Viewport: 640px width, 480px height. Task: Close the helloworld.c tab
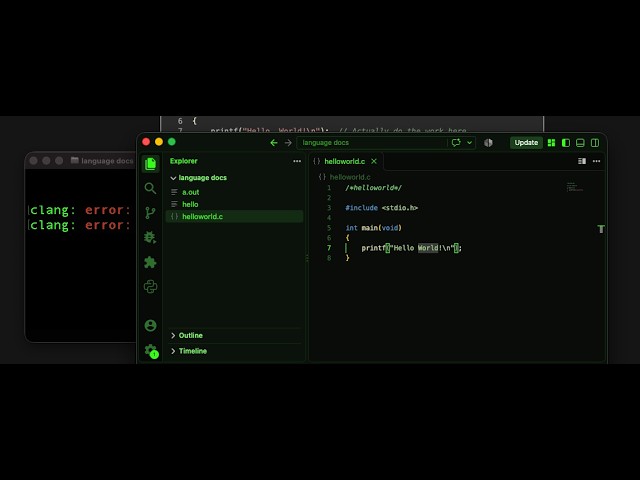[x=374, y=161]
